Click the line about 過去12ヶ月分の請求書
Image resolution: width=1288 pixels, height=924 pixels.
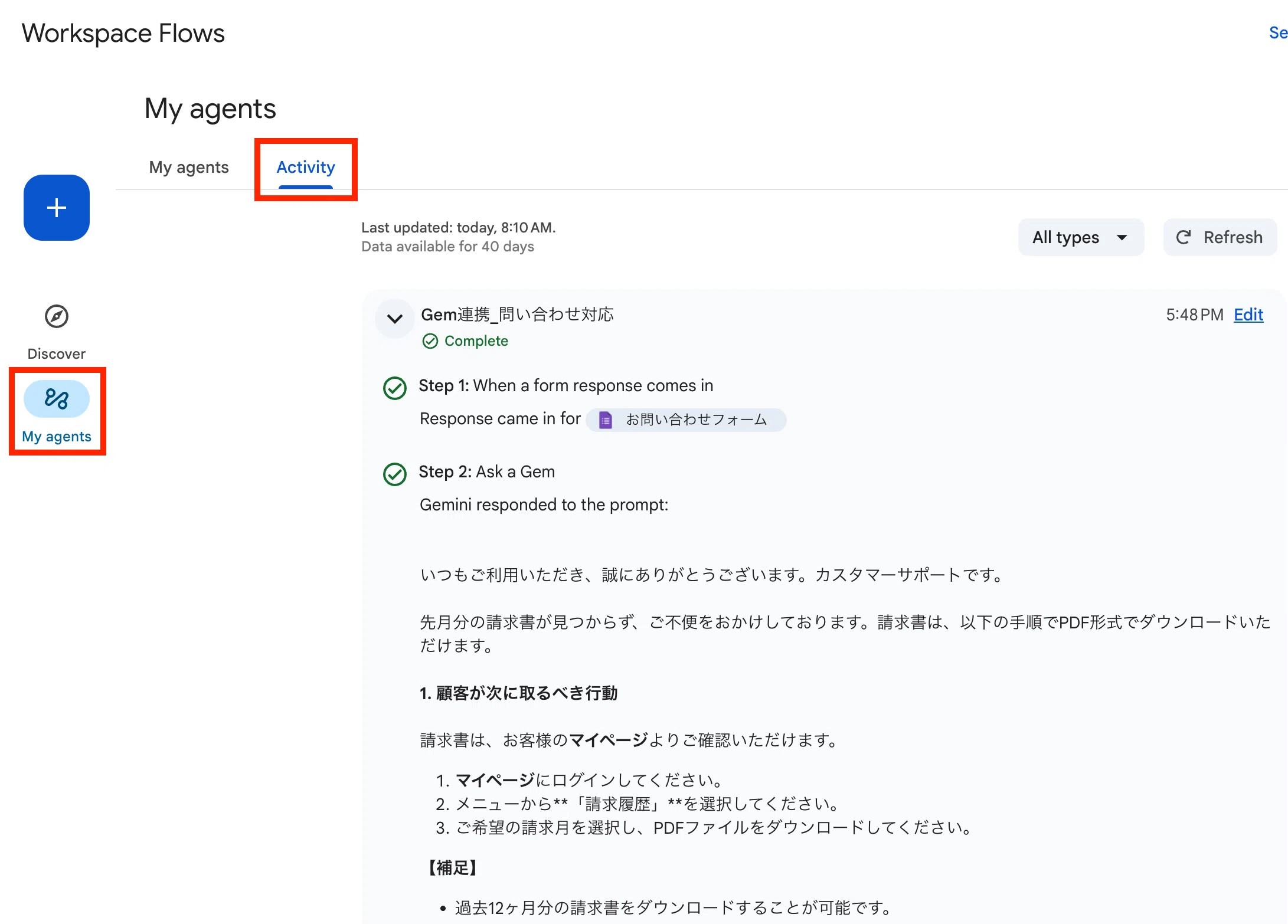(675, 907)
